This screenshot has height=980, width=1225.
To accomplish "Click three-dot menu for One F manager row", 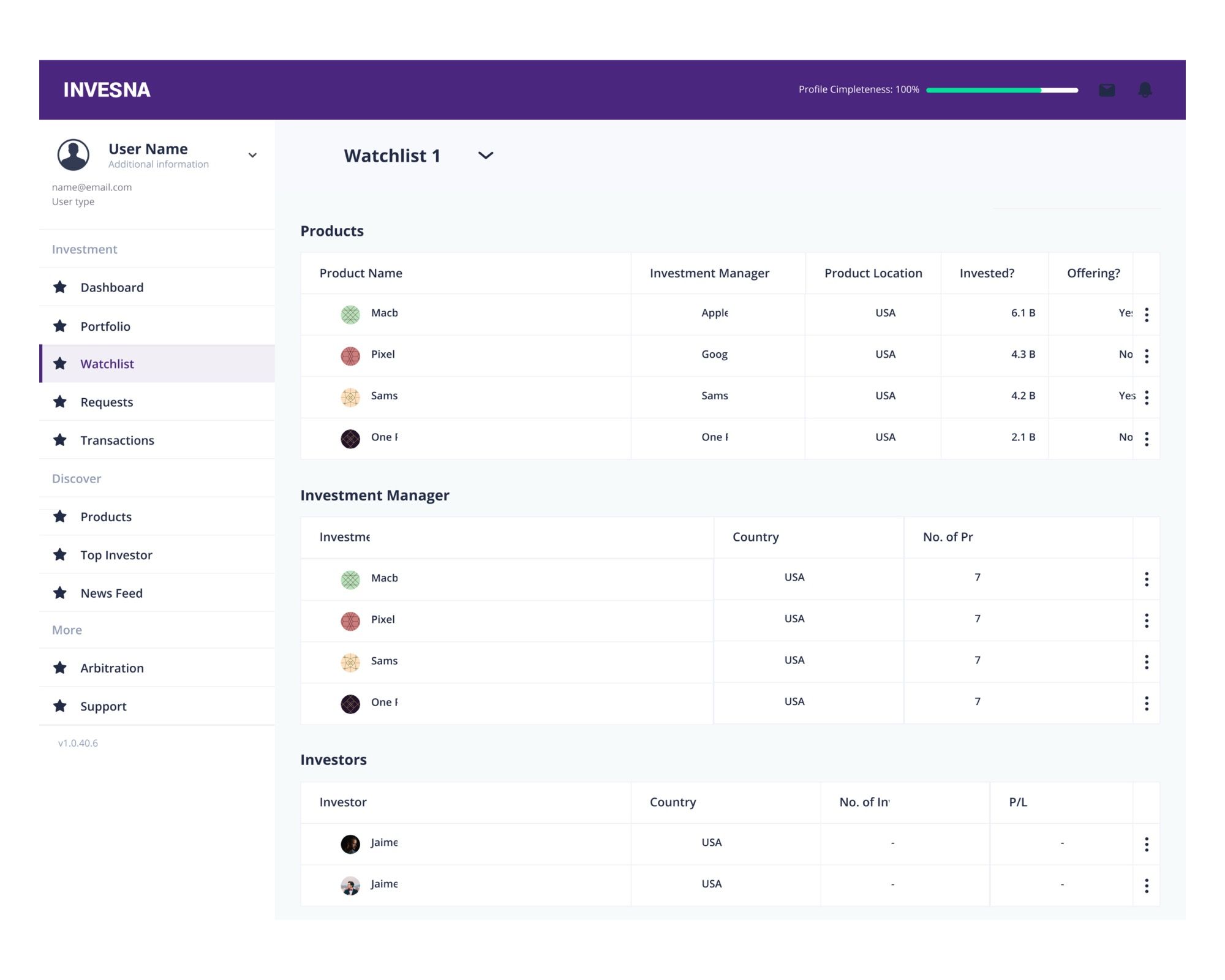I will click(x=1147, y=703).
